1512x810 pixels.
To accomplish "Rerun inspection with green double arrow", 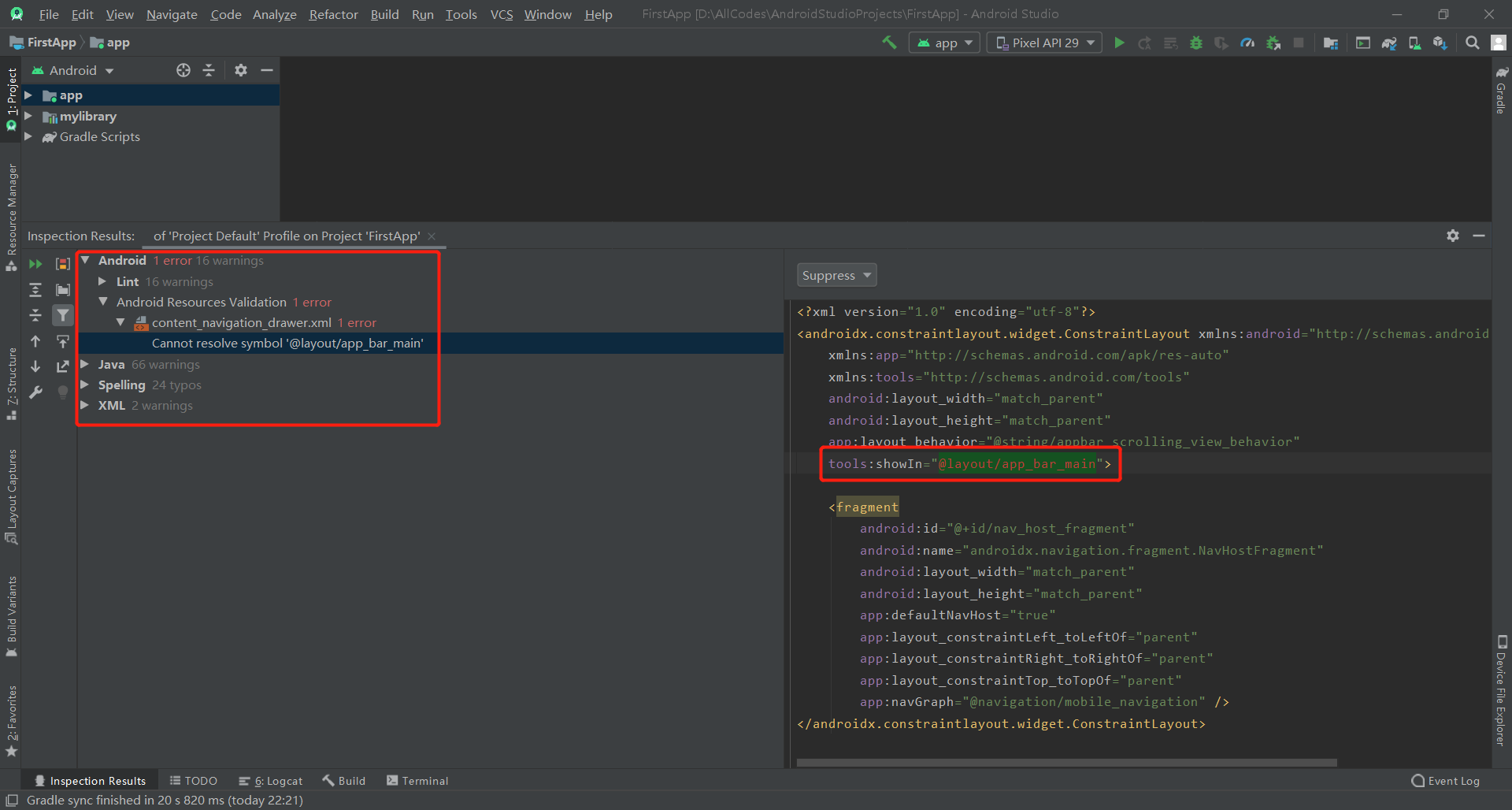I will click(x=35, y=264).
